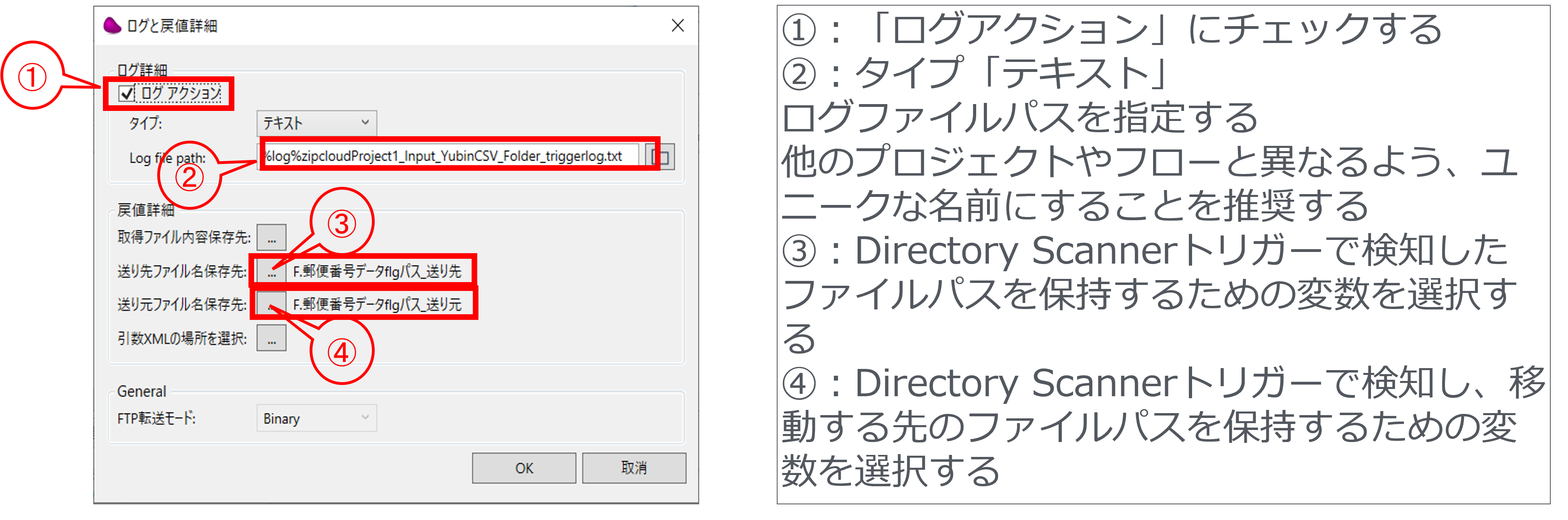1568x520 pixels.
Task: Click the dialog title bar app icon
Action: (112, 26)
